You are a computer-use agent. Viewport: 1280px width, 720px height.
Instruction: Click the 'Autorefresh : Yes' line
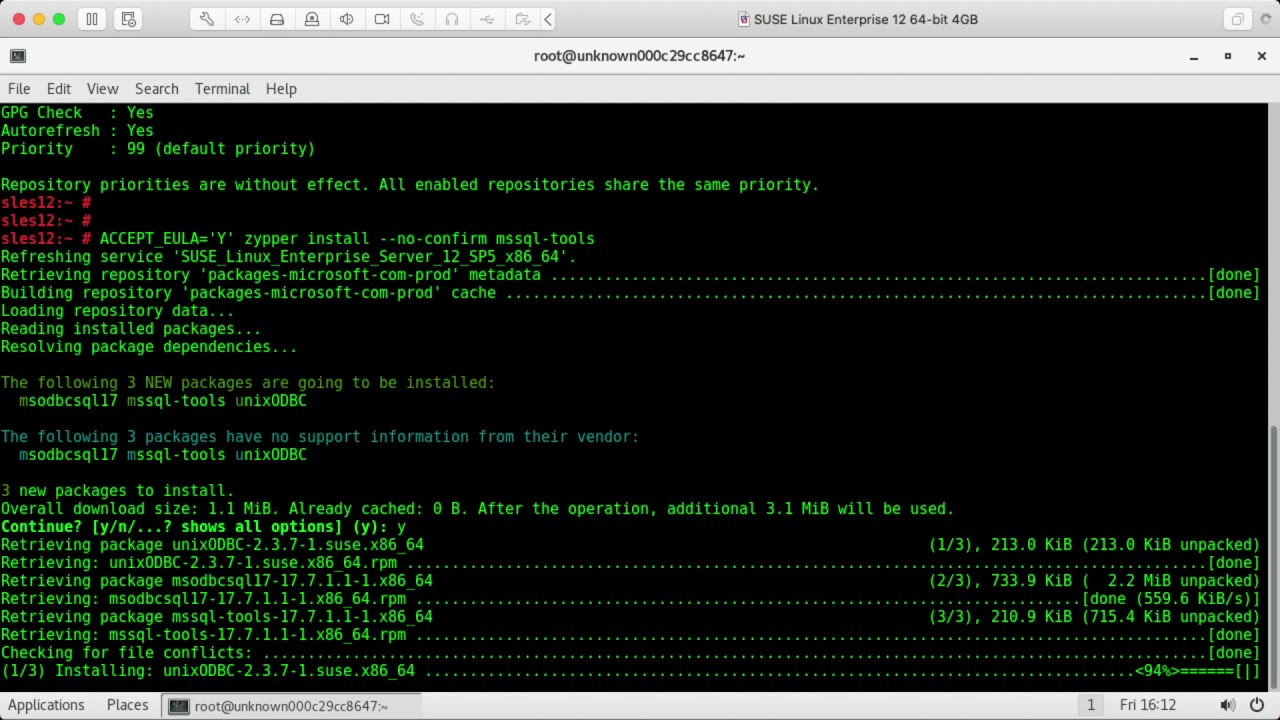(x=77, y=131)
